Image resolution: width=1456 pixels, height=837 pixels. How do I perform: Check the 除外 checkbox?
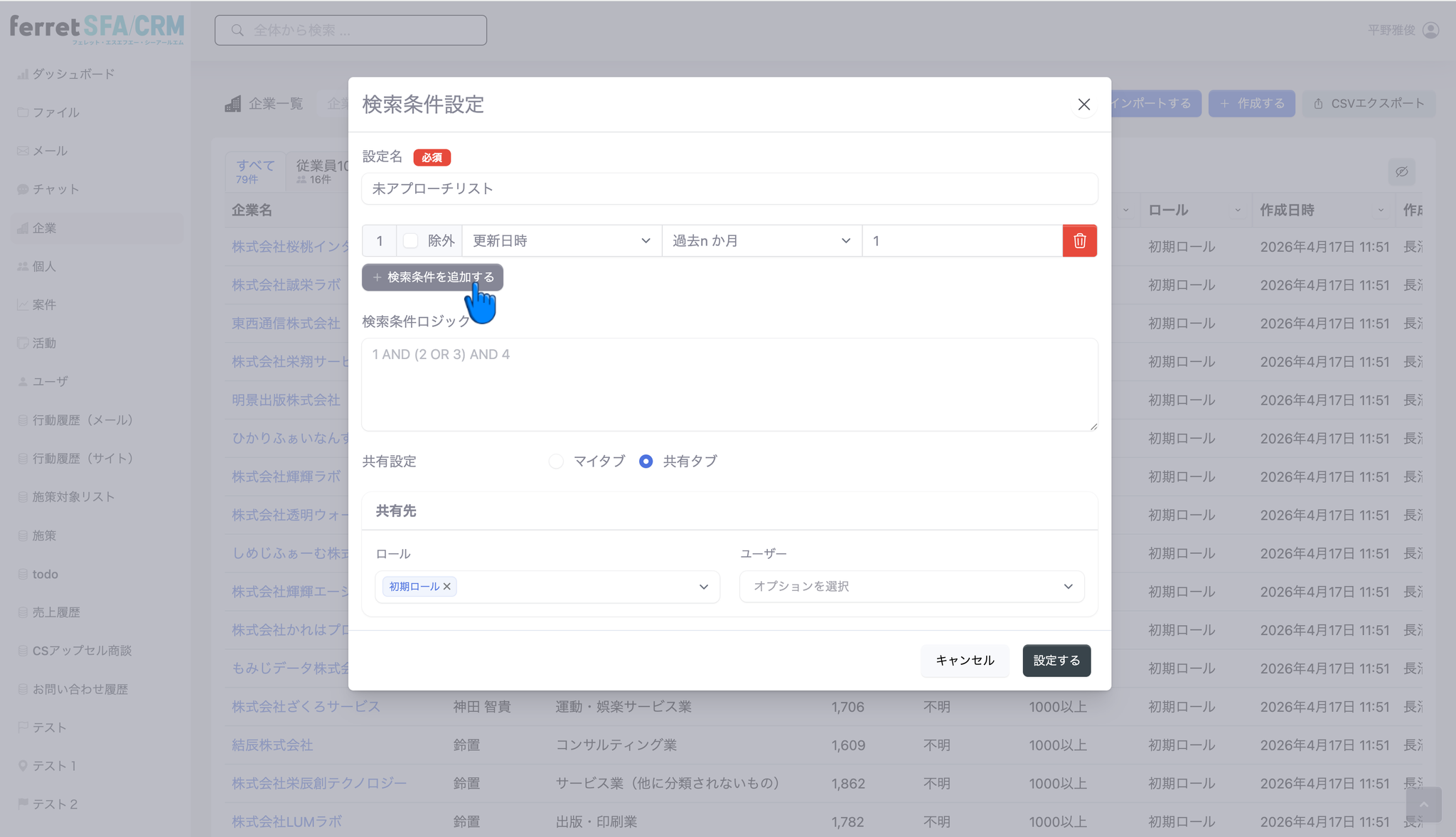click(411, 241)
